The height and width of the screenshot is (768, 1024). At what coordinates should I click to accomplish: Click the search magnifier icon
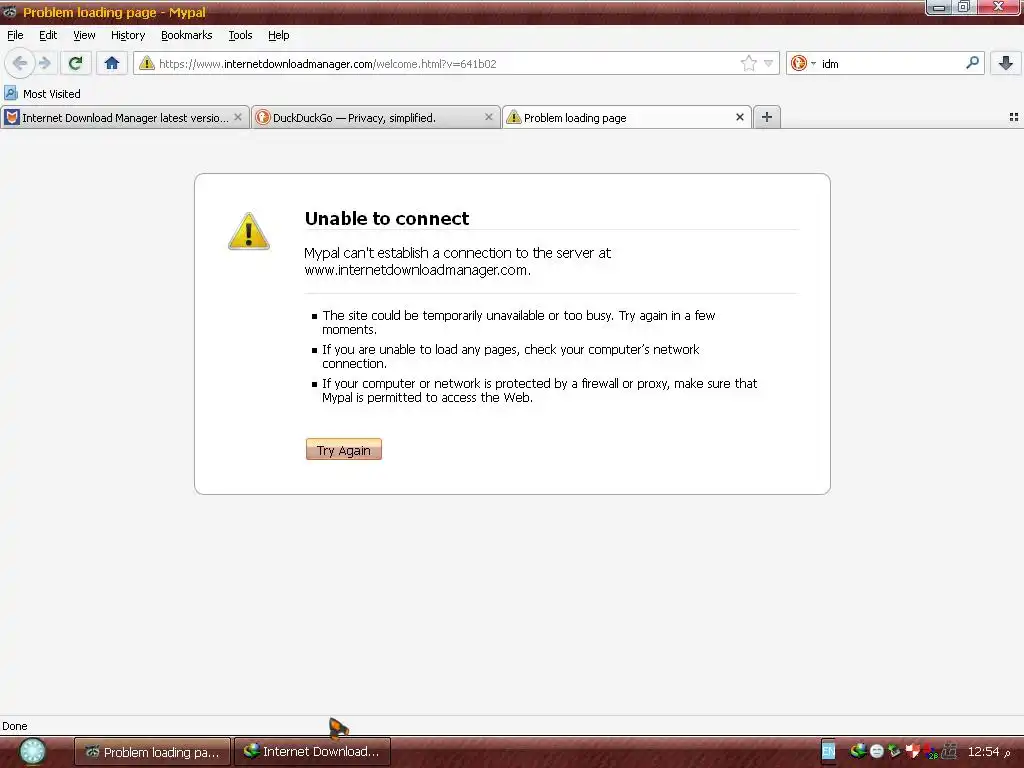(x=972, y=63)
